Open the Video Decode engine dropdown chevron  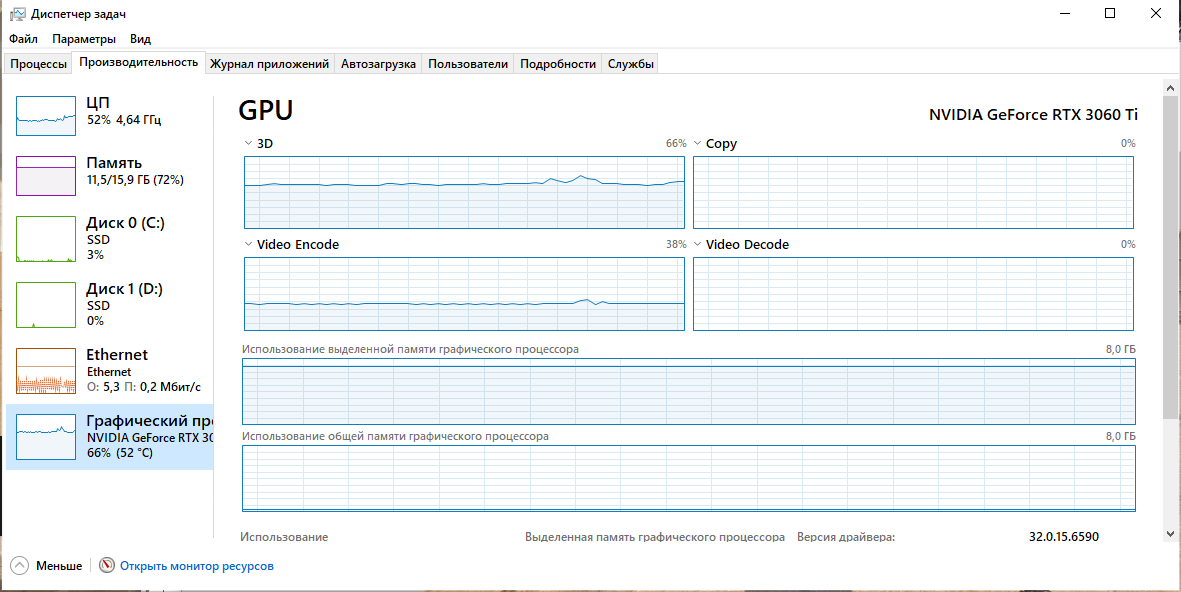click(697, 244)
